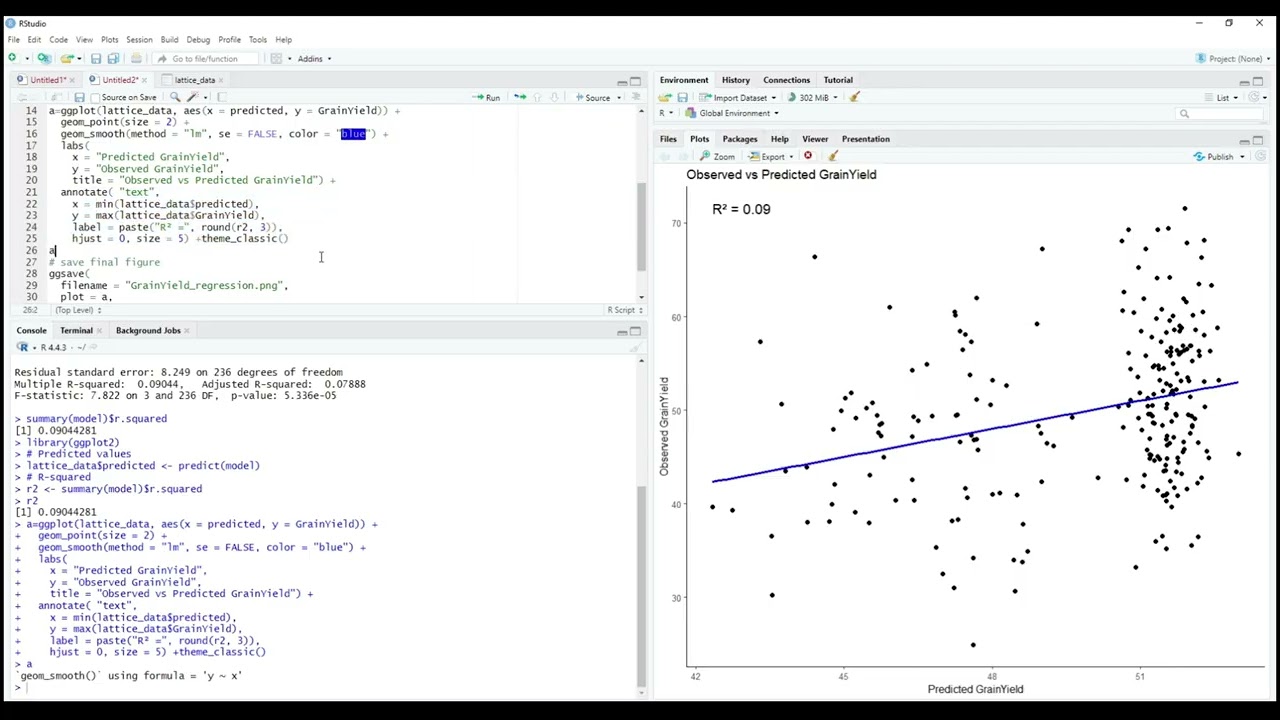Click the Compile Report notebook icon in editor
The height and width of the screenshot is (720, 1280).
[222, 97]
